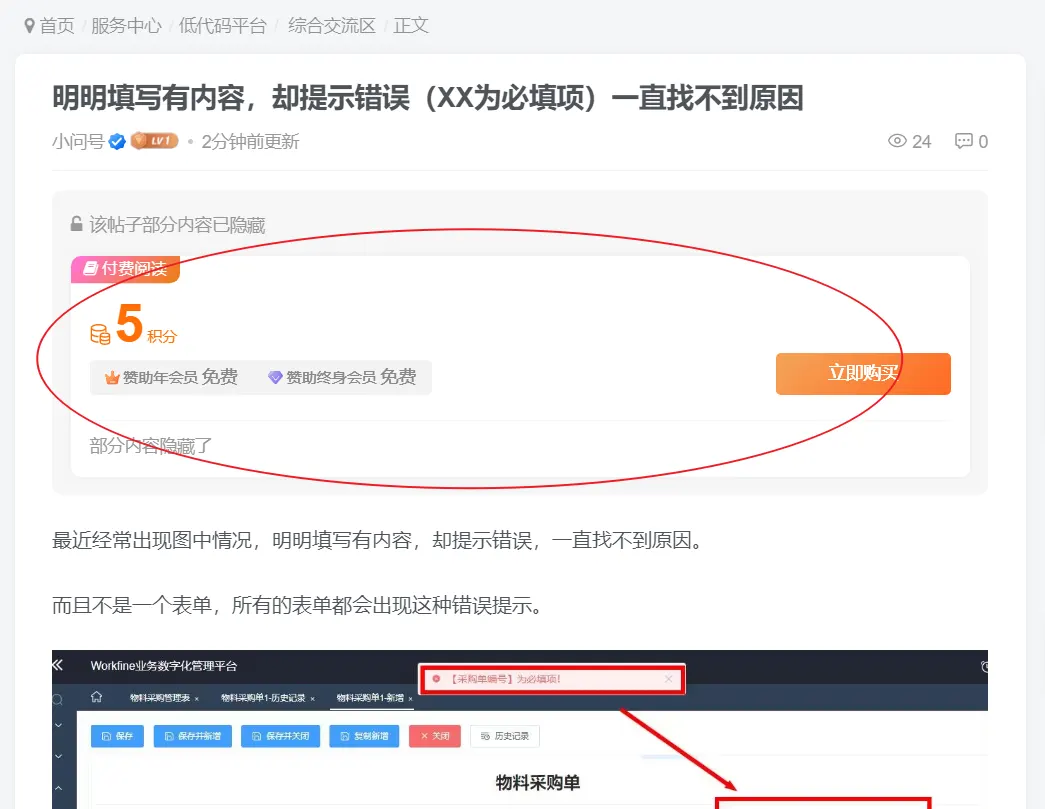Viewport: 1045px width, 809px height.
Task: Click paragraph starting 而且不是一个表单
Action: [298, 605]
